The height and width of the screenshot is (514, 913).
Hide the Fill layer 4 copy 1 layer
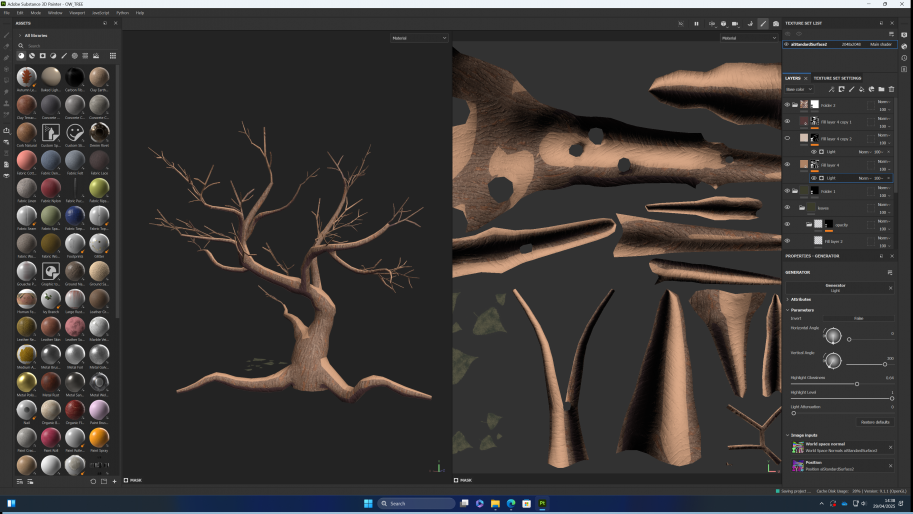[x=787, y=121]
